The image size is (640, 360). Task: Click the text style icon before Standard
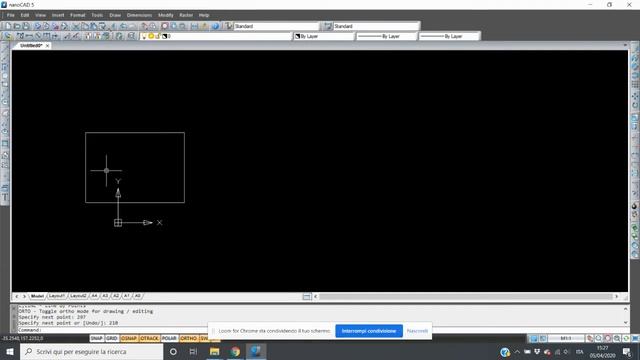coord(229,26)
